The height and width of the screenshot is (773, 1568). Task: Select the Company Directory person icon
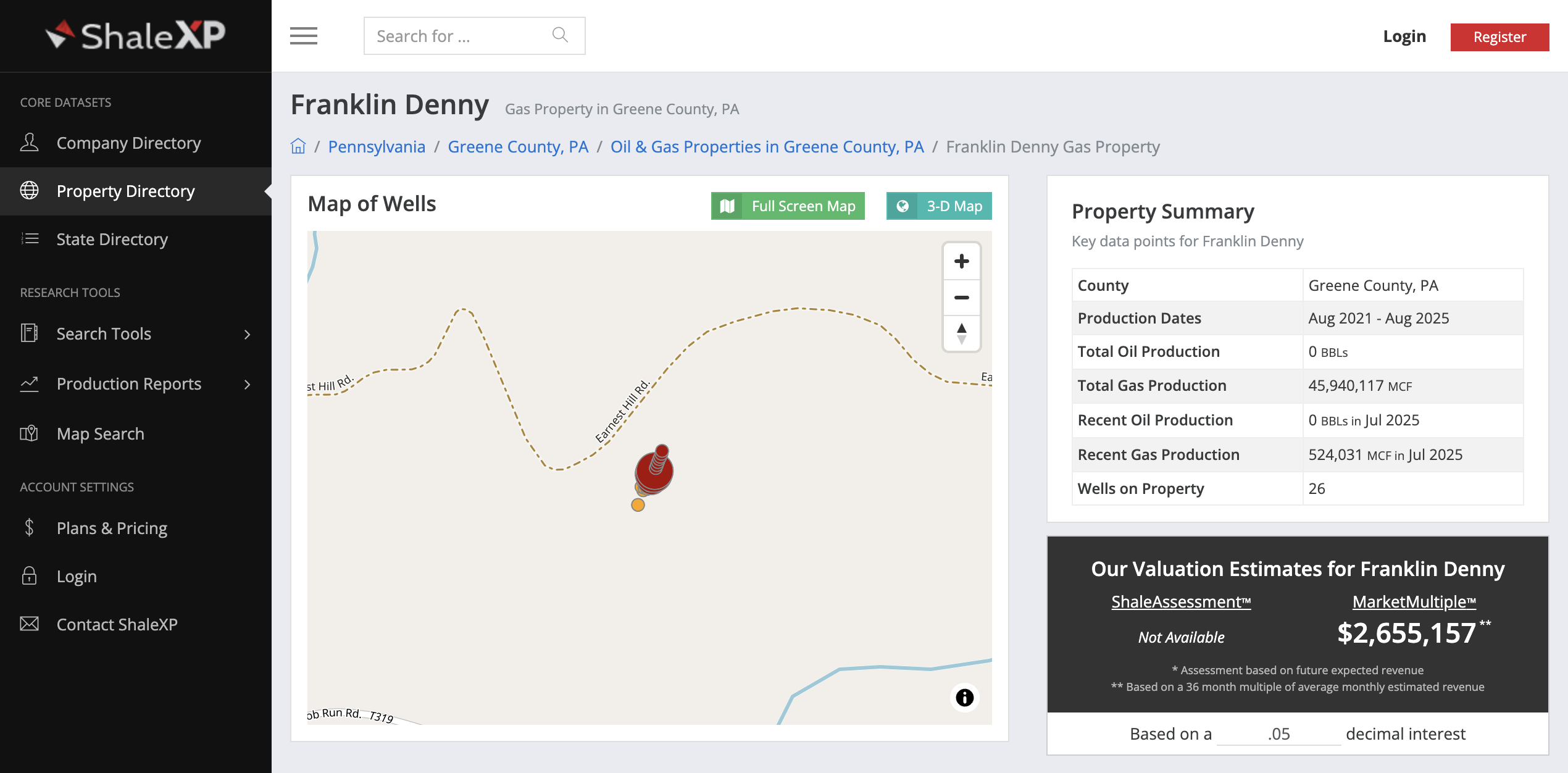(30, 143)
